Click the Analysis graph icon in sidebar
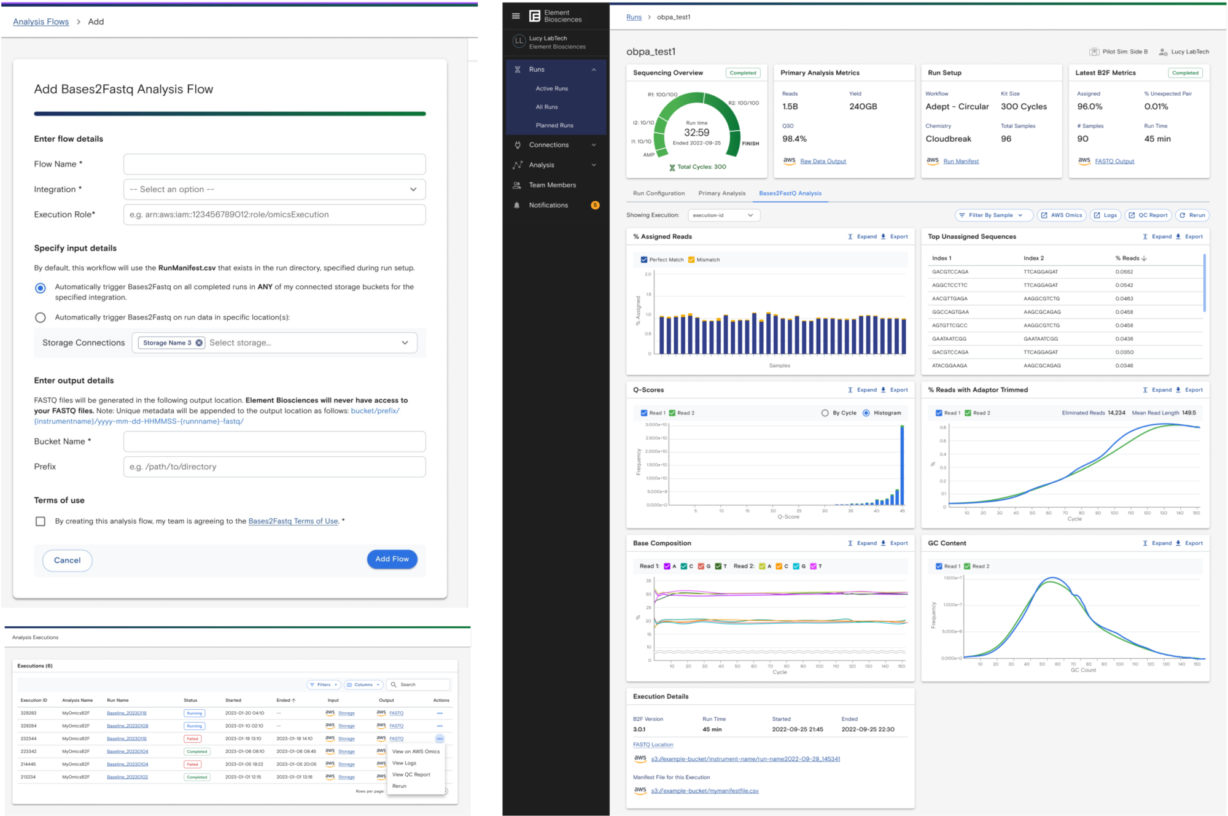 click(517, 165)
